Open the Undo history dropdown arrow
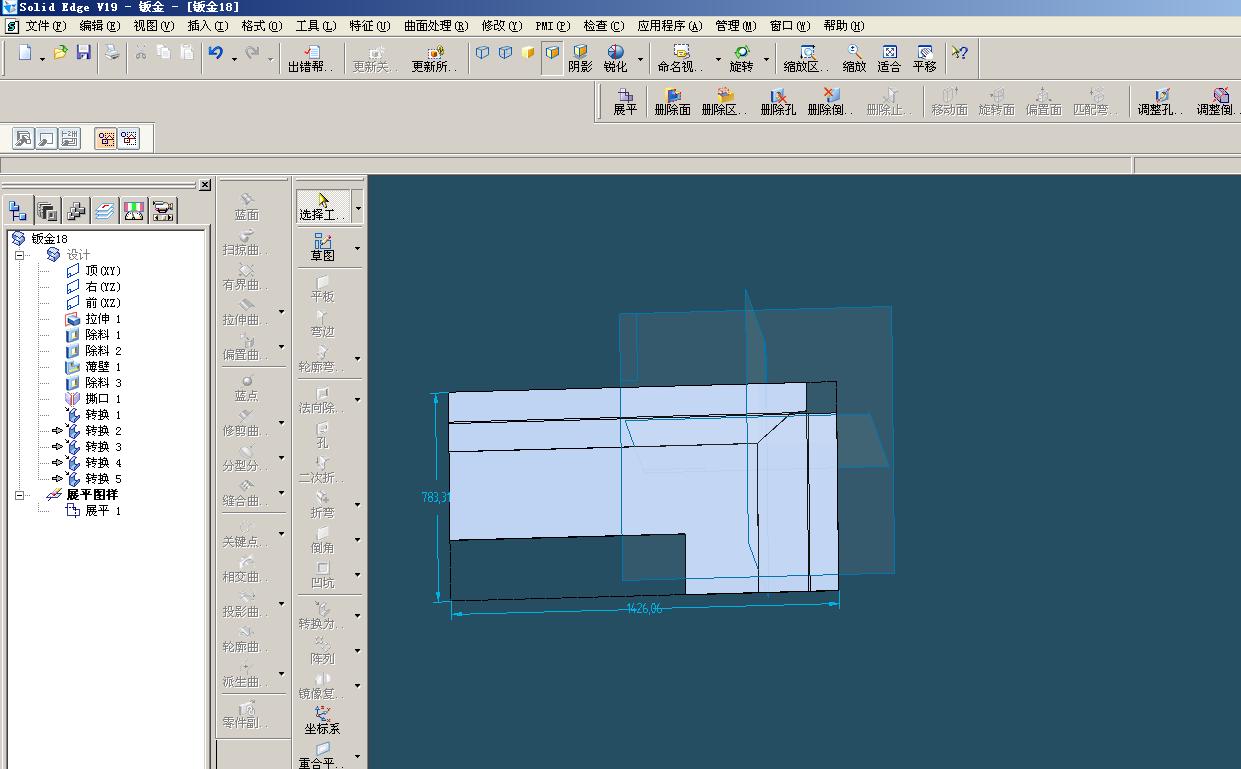The image size is (1241, 769). tap(234, 59)
